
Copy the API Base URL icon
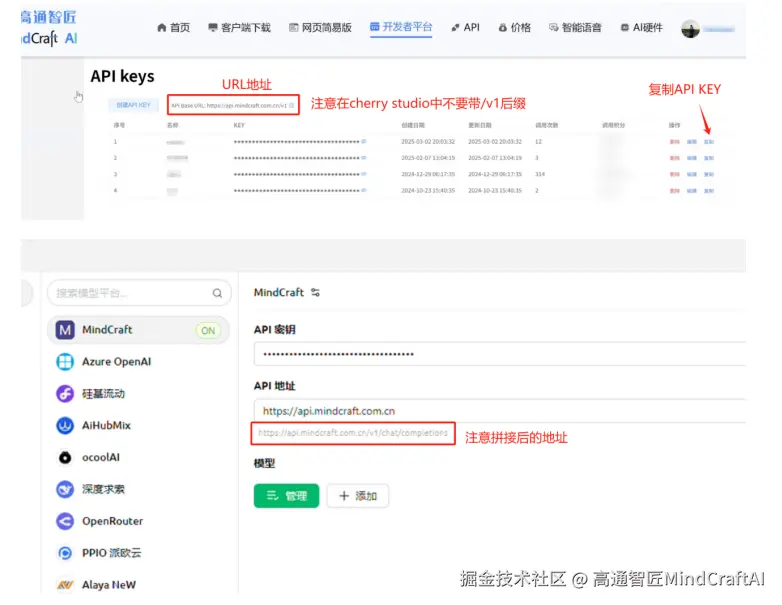click(292, 105)
